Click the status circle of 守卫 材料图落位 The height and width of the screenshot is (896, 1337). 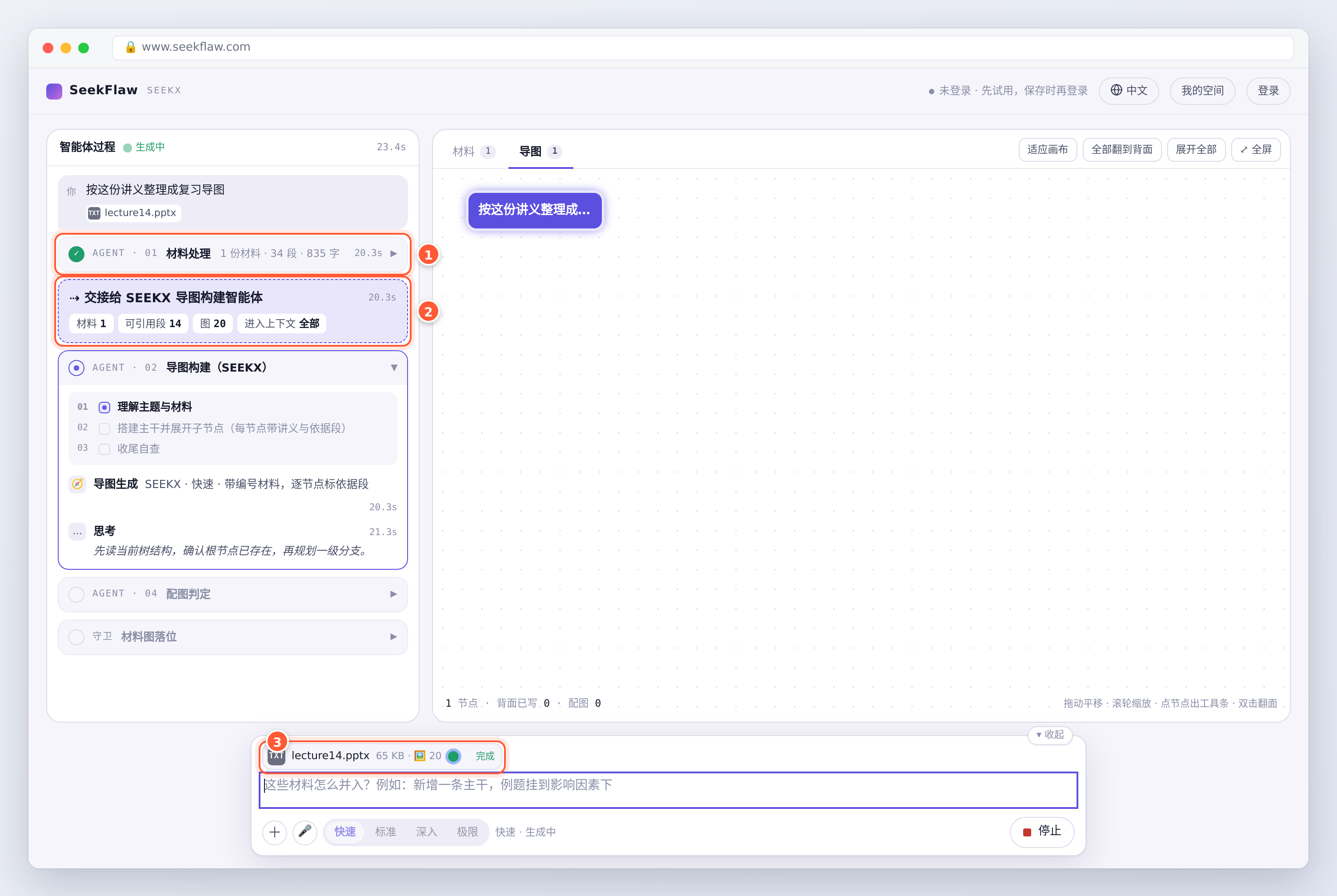coord(76,636)
